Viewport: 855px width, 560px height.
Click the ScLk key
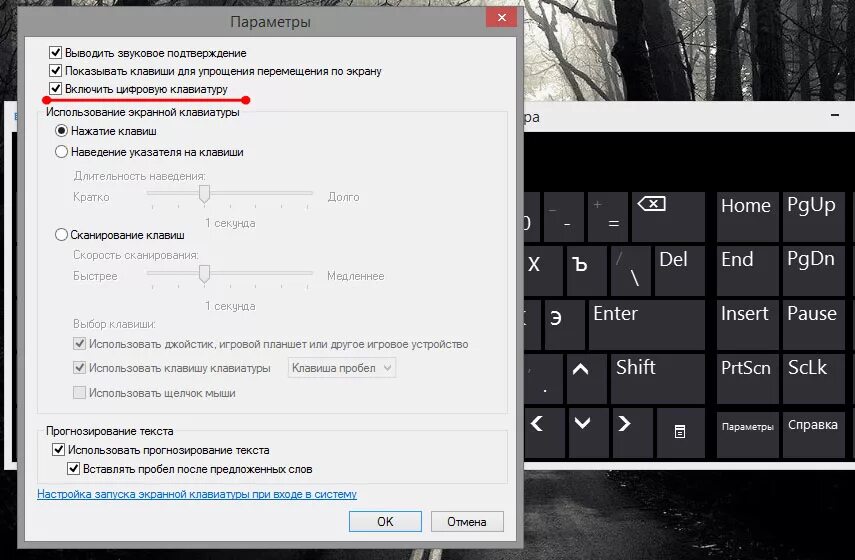[813, 380]
